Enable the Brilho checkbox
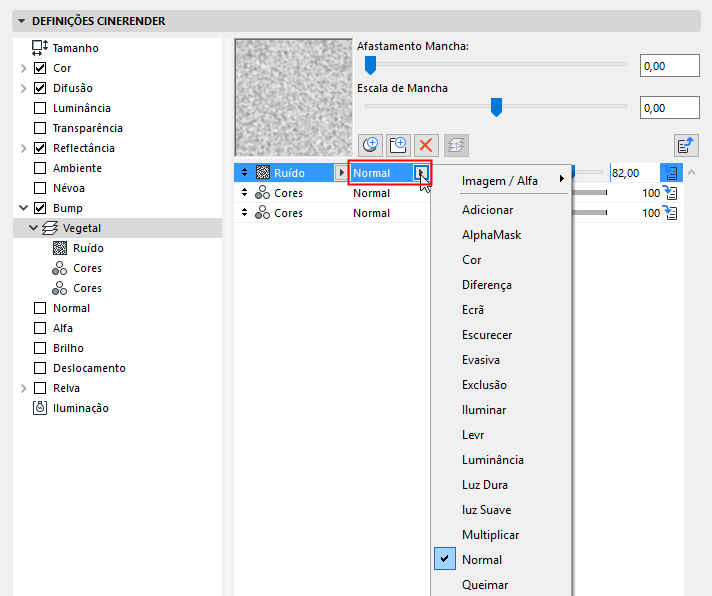 click(40, 348)
